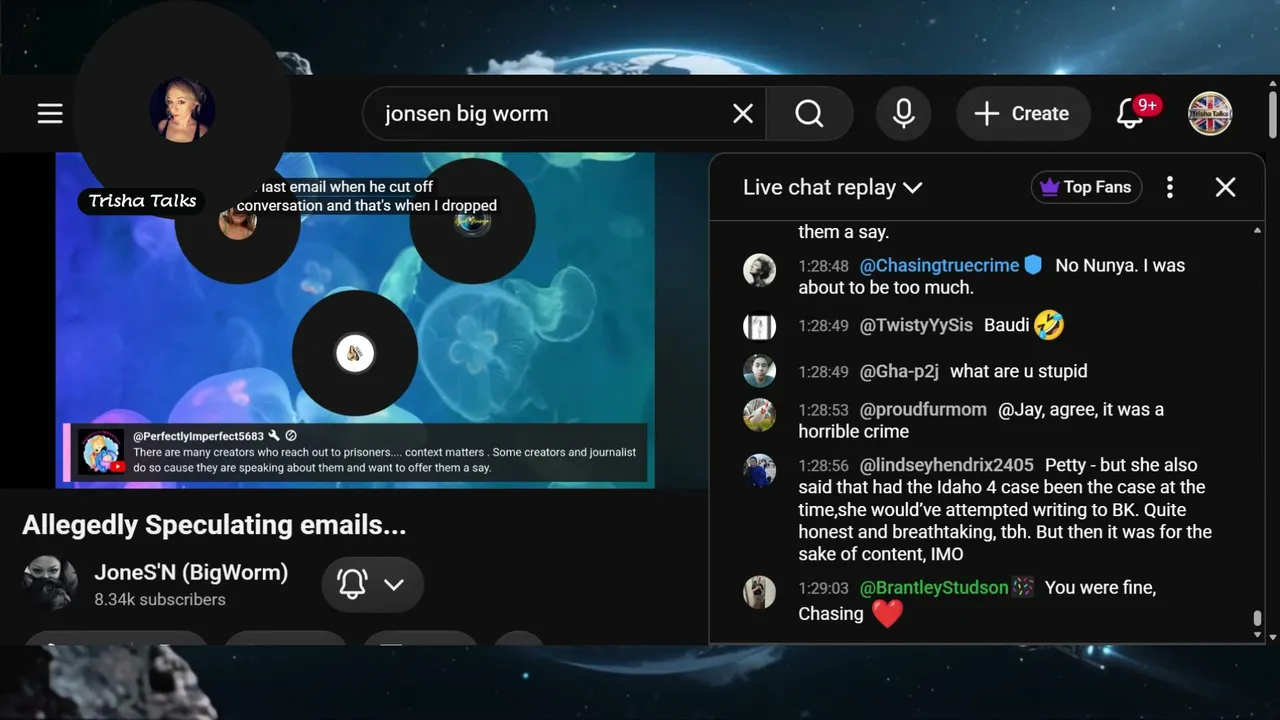
Task: Click the @TwistyYySis username
Action: (916, 325)
